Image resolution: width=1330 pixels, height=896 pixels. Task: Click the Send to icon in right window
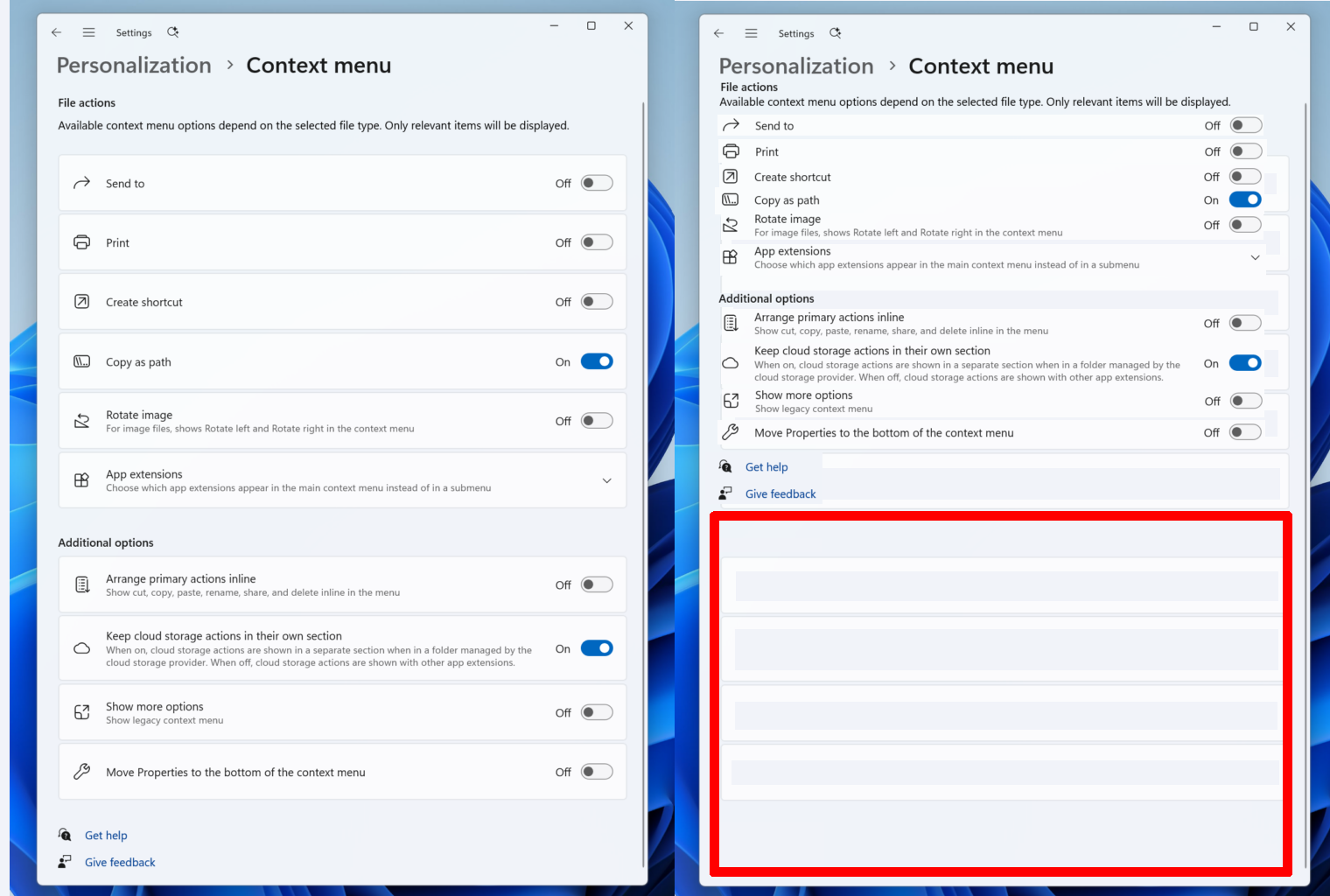[731, 125]
